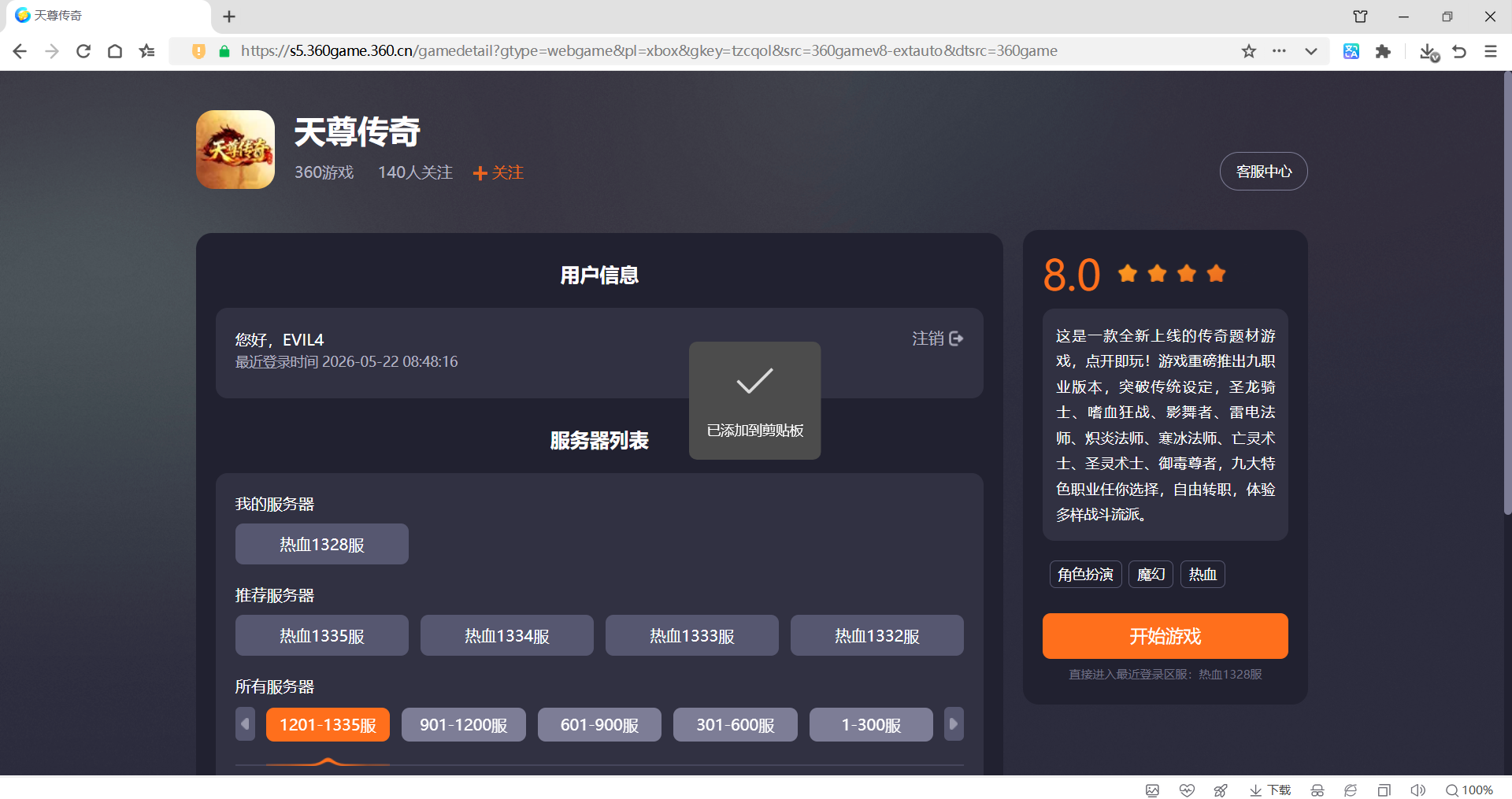This screenshot has height=799, width=1512.
Task: Click the undo closed tab icon
Action: 1459,51
